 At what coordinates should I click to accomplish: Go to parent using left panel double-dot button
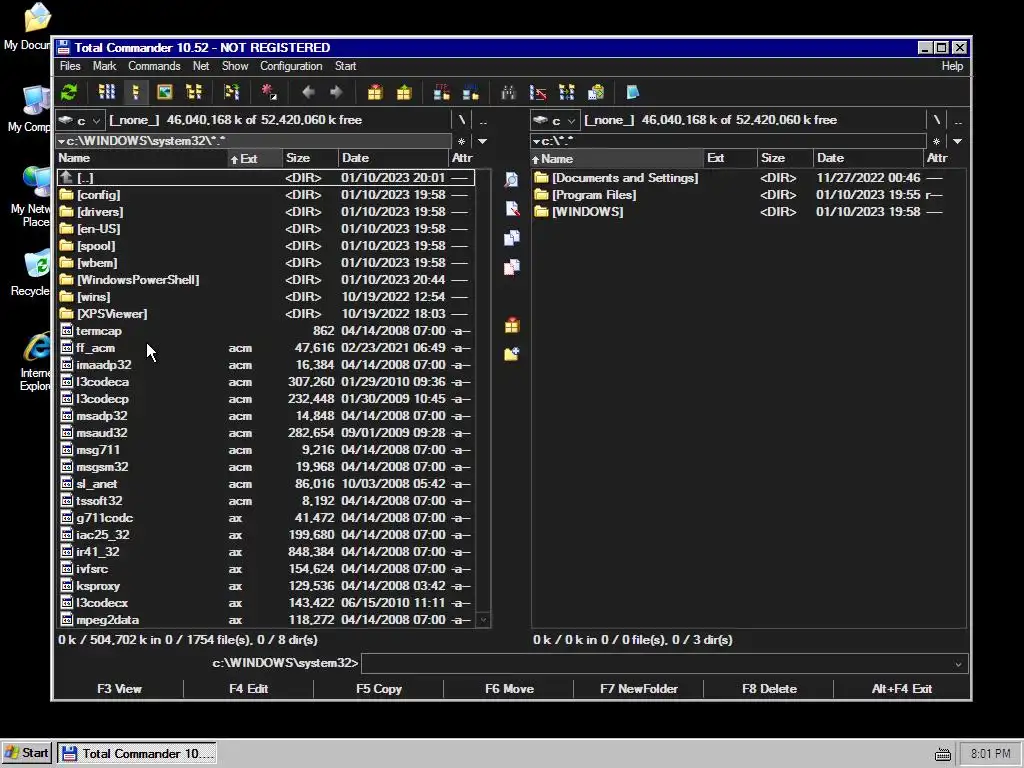[x=483, y=120]
